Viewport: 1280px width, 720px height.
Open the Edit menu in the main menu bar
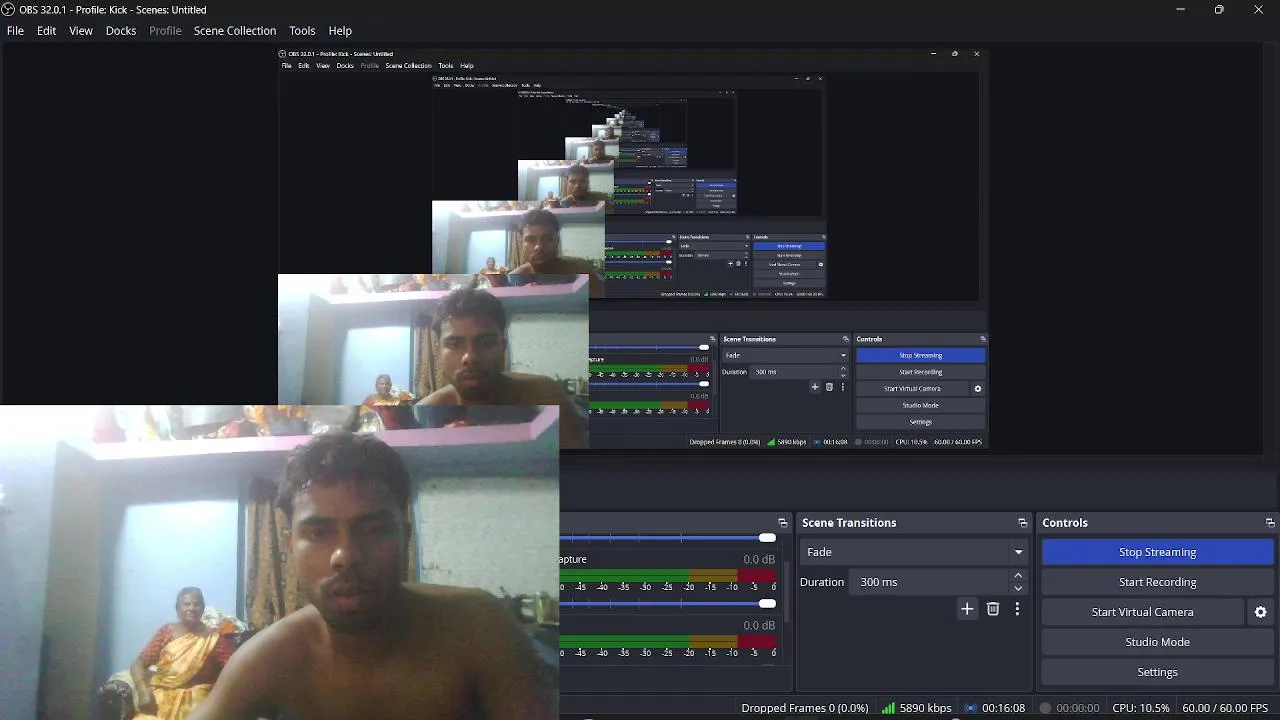(46, 31)
